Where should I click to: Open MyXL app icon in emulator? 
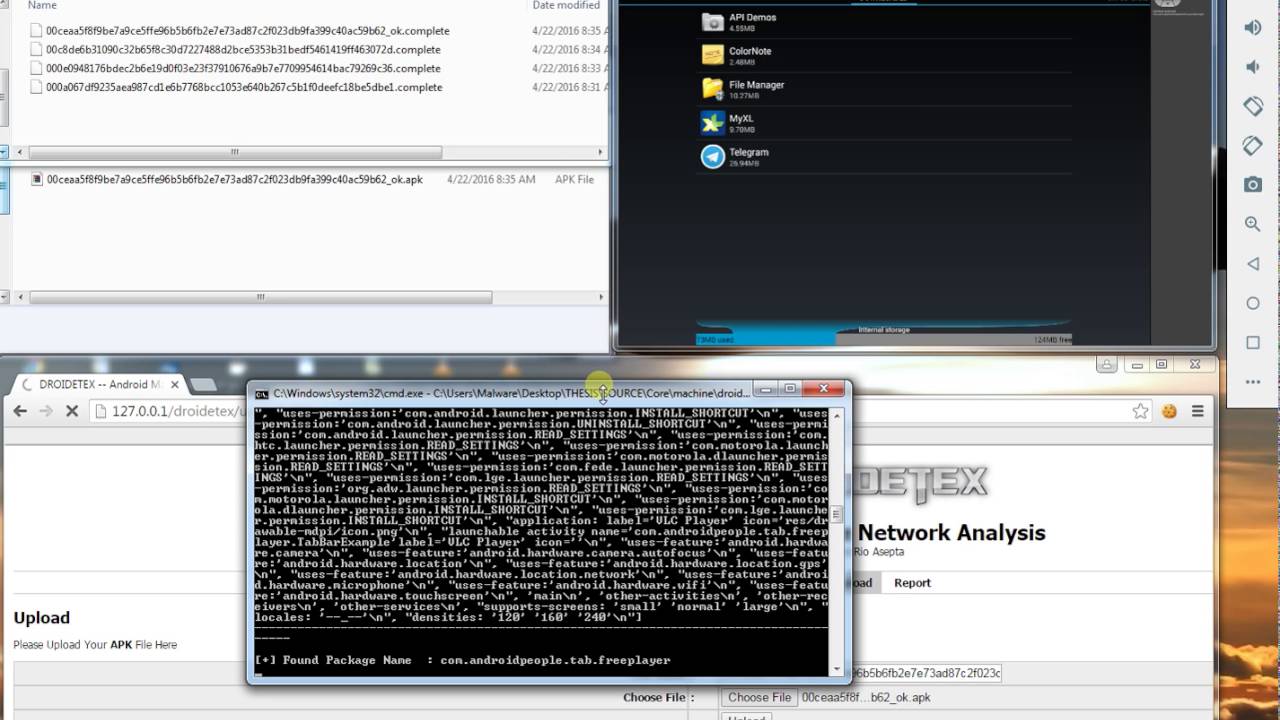click(712, 123)
